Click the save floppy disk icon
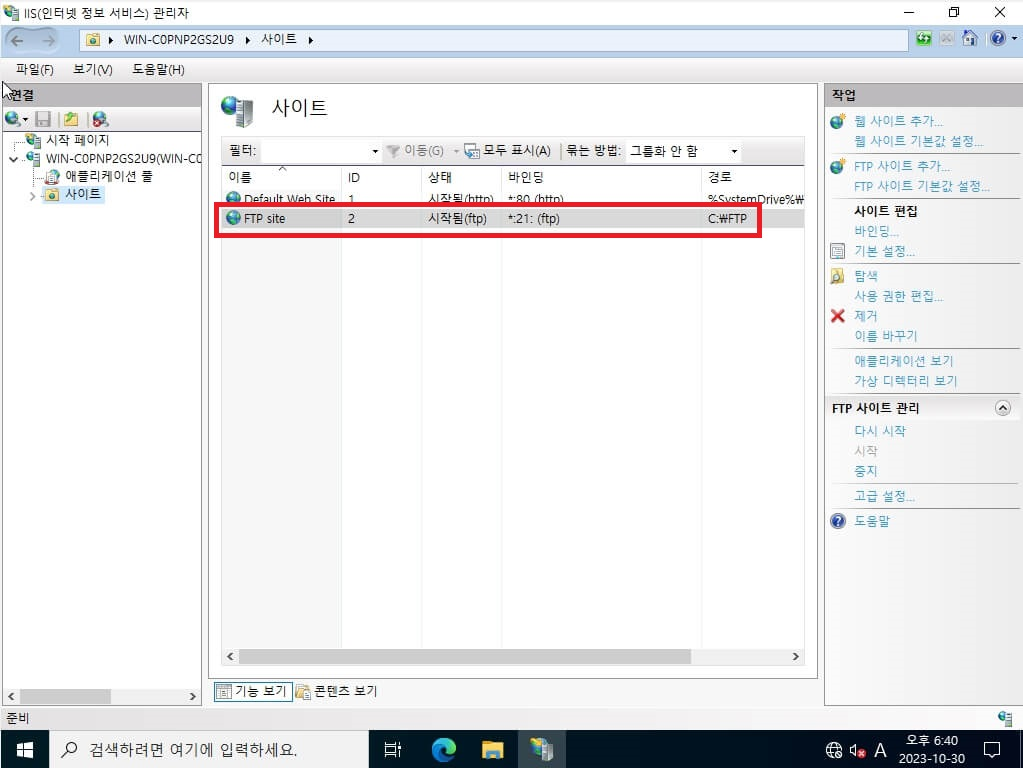 43,119
